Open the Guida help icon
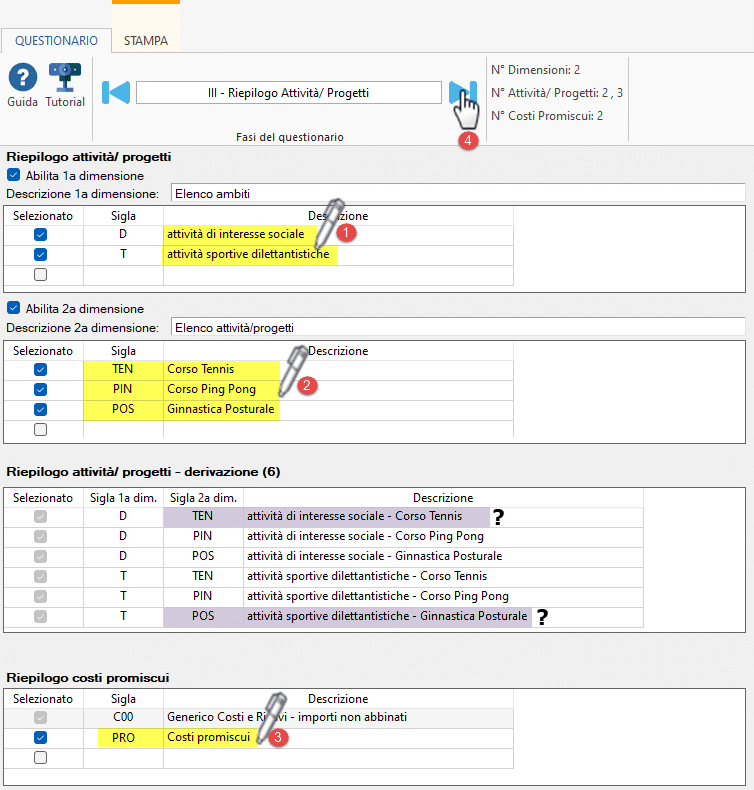 click(x=22, y=77)
